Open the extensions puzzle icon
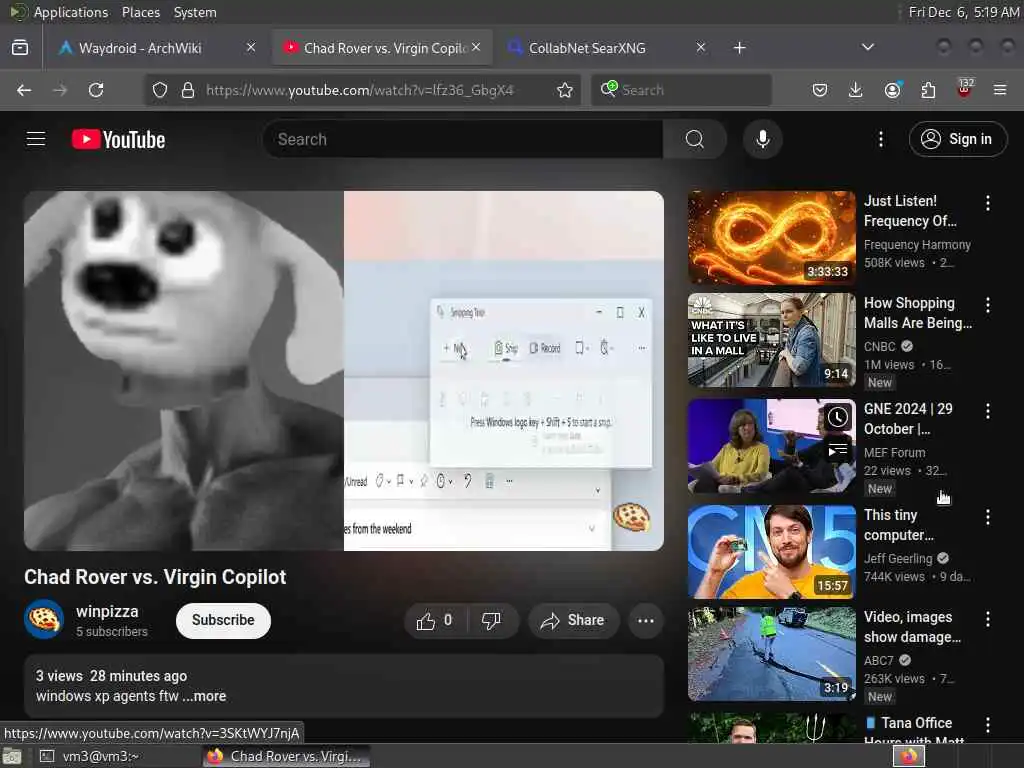 tap(928, 90)
